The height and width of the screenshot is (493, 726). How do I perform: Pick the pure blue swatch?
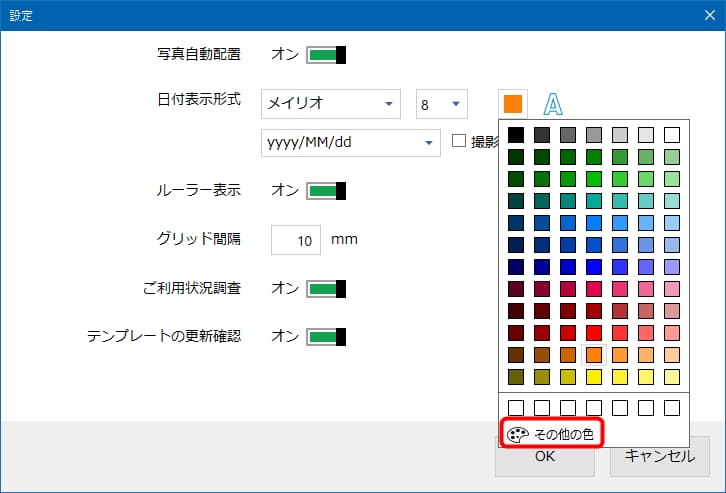tap(594, 267)
